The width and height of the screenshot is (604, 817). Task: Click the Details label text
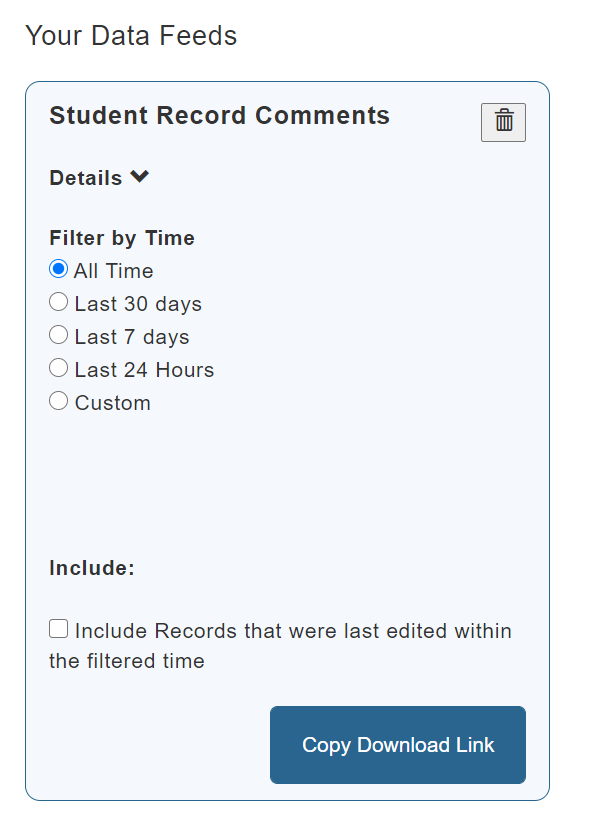coord(86,178)
